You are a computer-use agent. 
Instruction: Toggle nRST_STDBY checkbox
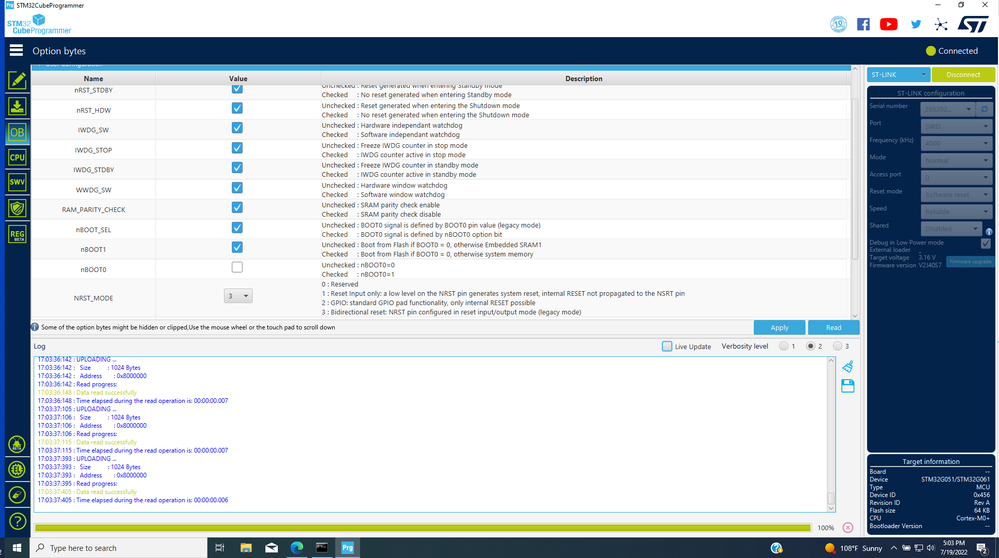[x=237, y=89]
